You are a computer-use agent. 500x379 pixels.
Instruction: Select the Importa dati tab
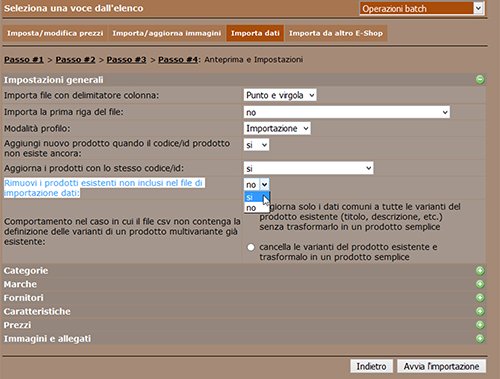click(x=255, y=33)
